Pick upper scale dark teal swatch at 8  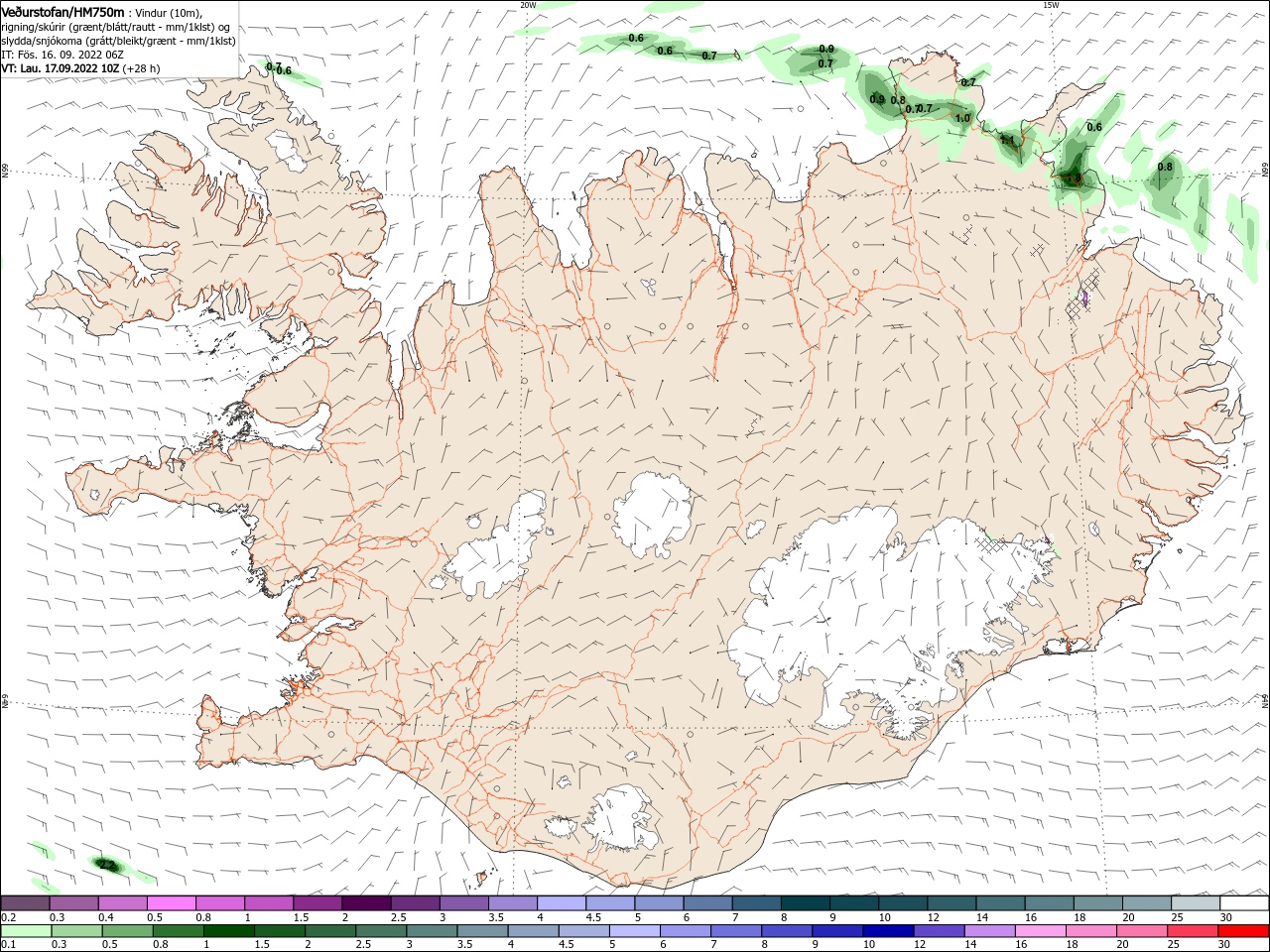(806, 903)
